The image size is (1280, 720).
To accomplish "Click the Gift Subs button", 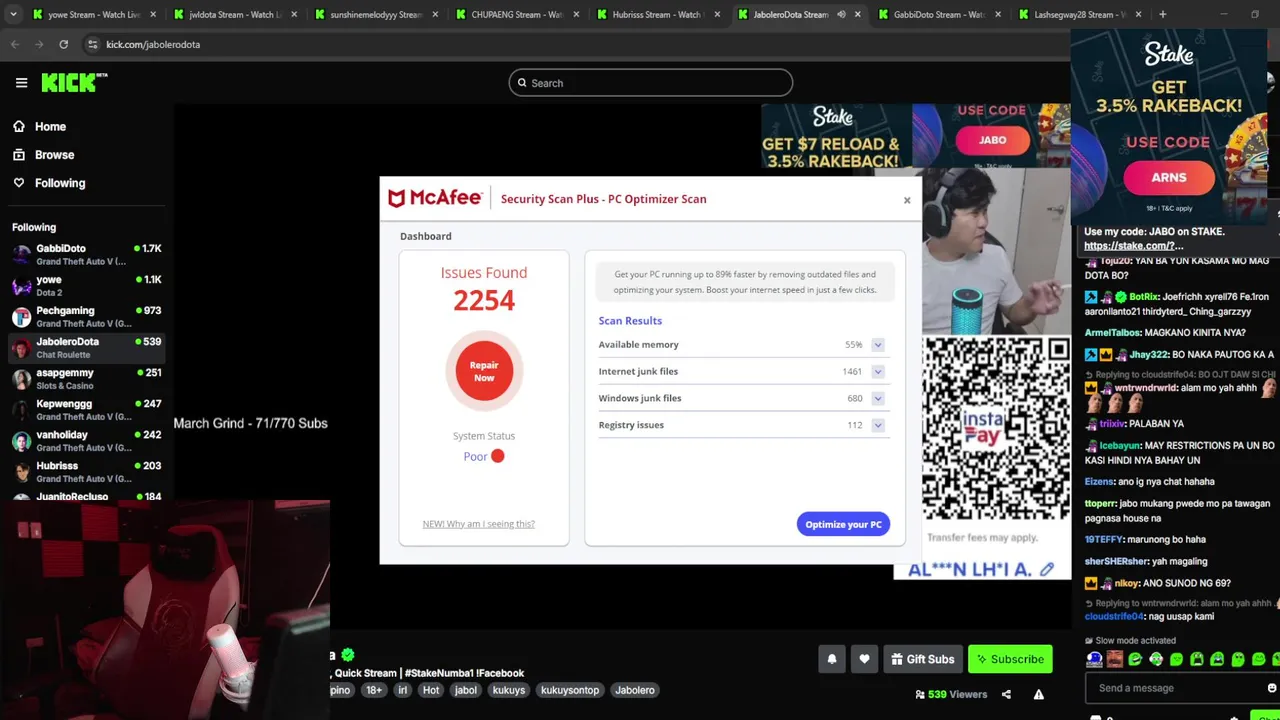I will 922,659.
